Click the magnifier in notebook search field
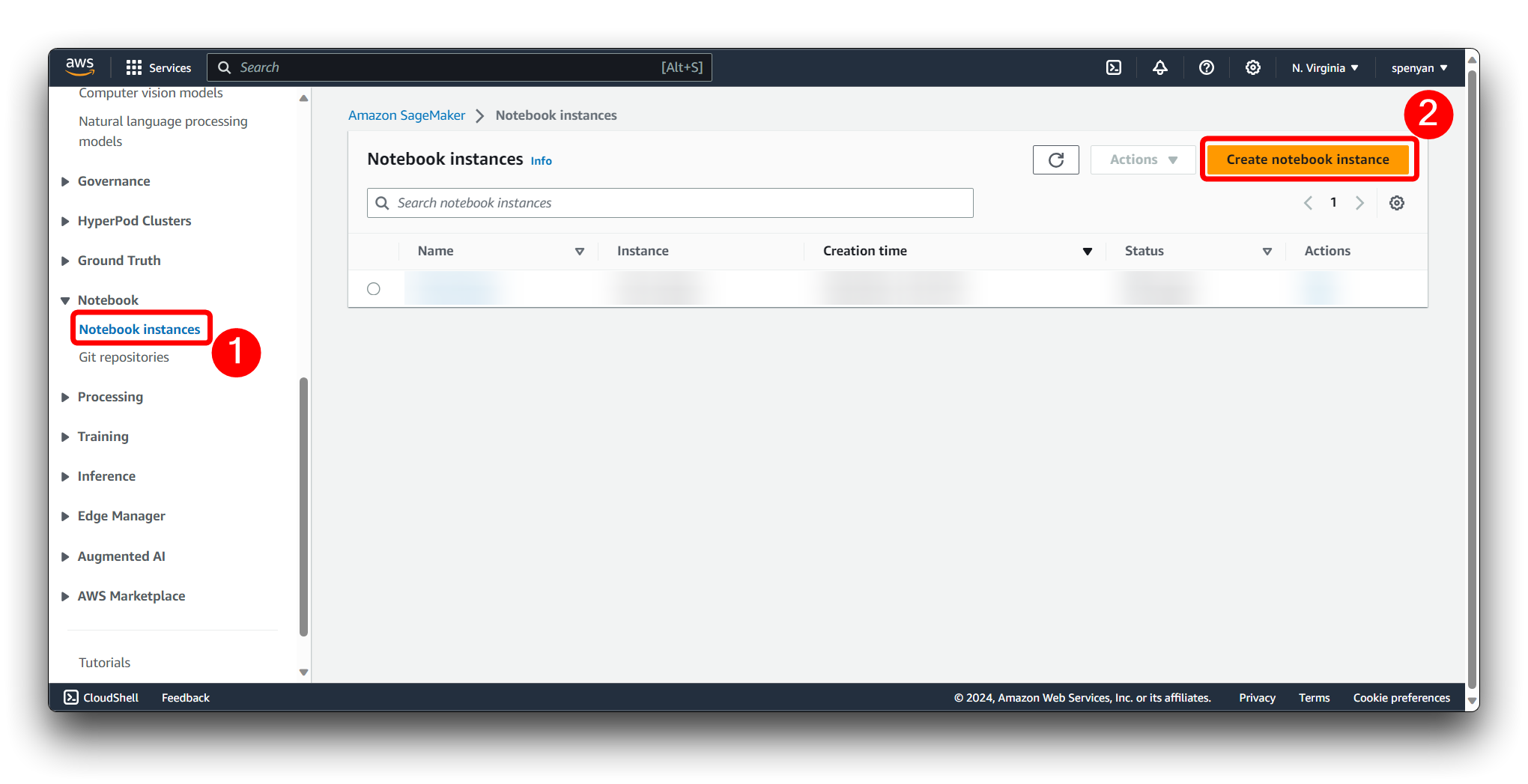Screen dimensions: 1528x784 [x=382, y=203]
